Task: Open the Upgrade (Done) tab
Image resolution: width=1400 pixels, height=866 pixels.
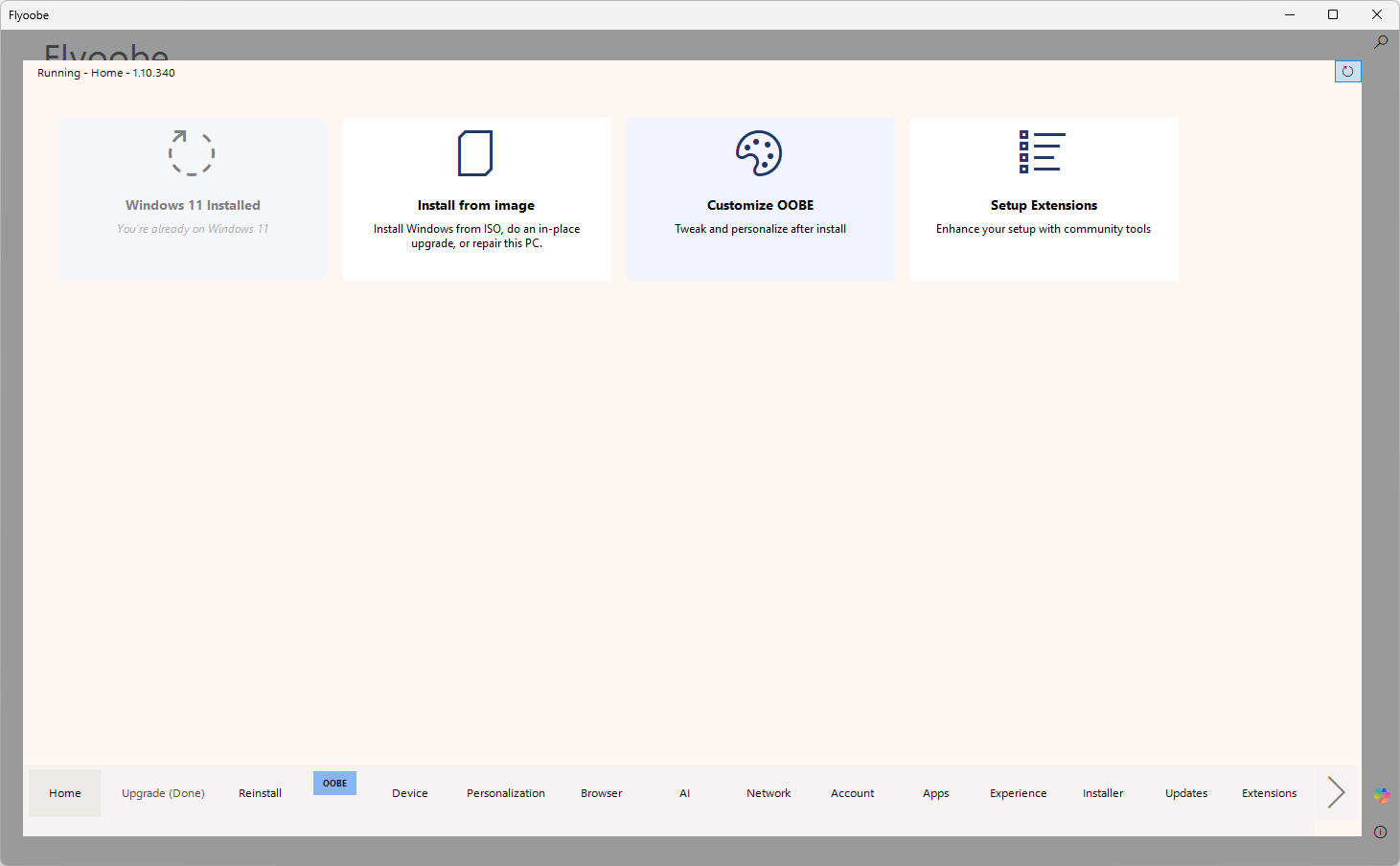Action: coord(163,793)
